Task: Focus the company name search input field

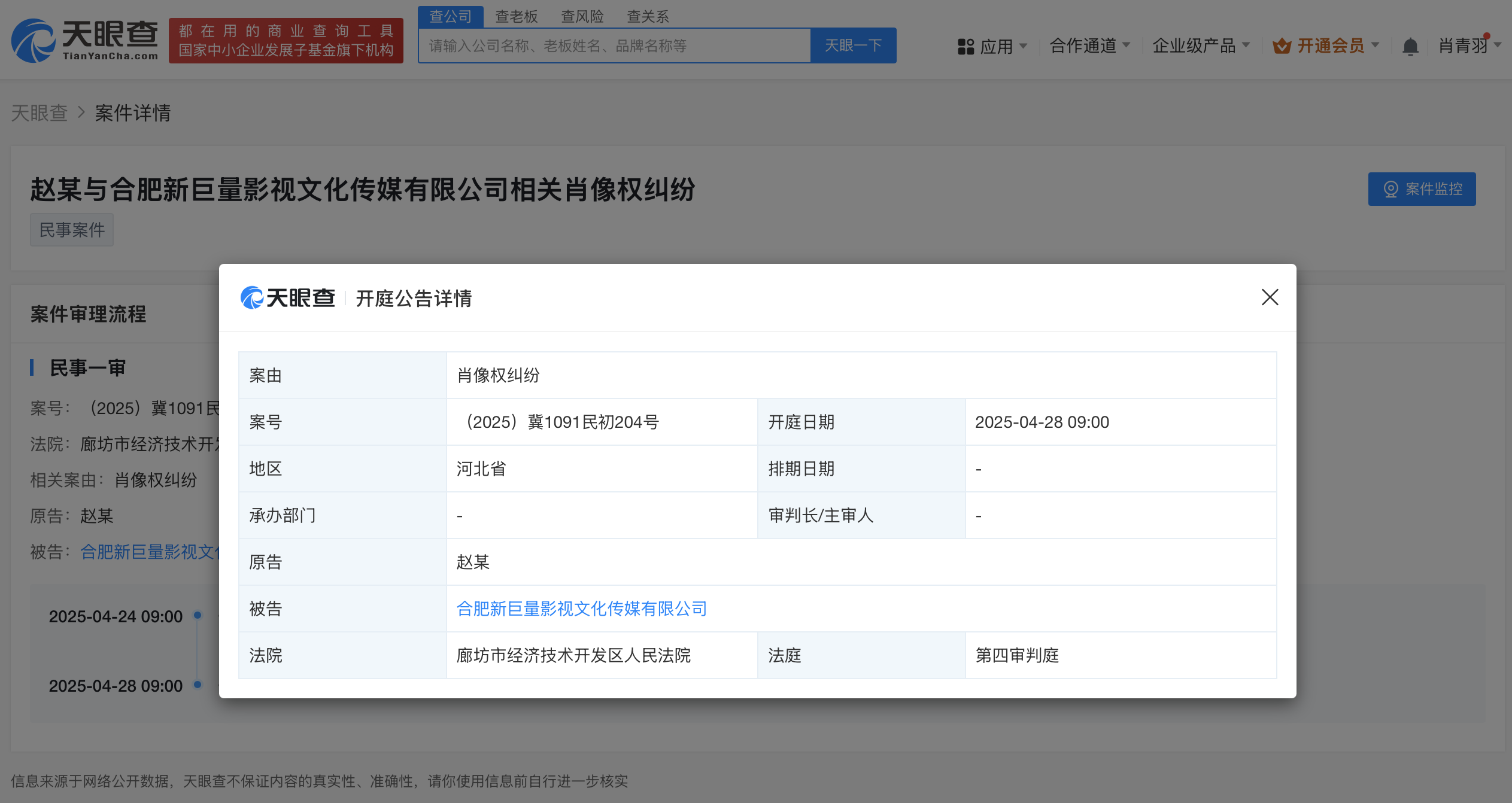Action: coord(614,45)
